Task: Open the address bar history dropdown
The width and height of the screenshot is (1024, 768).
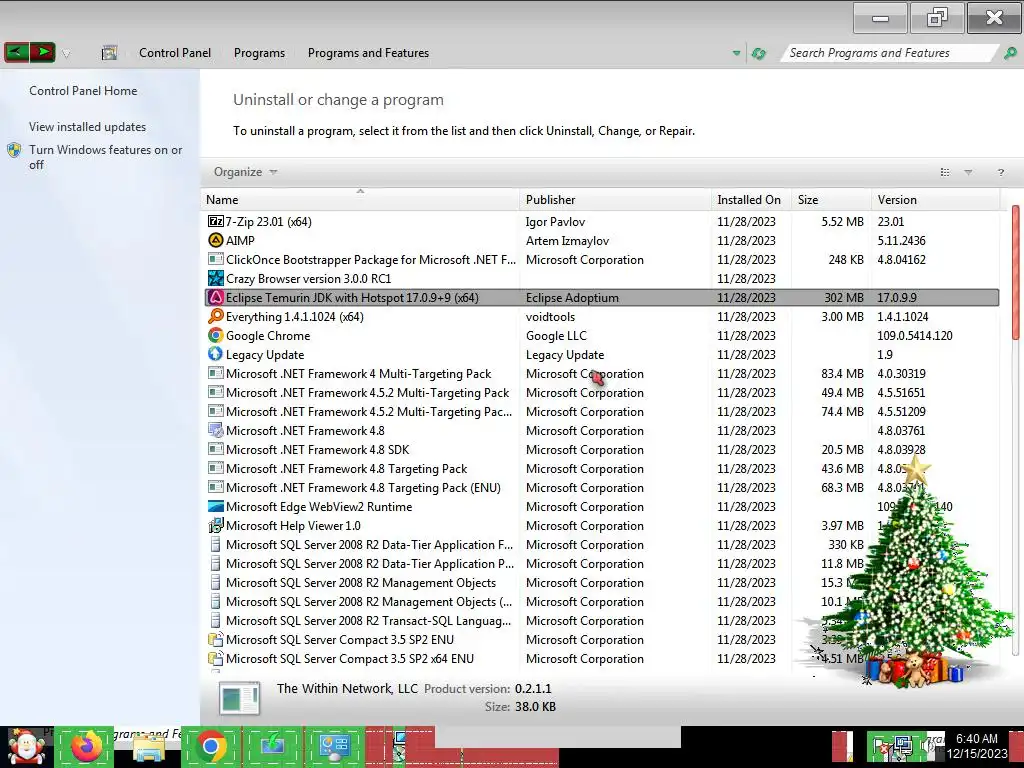Action: point(736,53)
